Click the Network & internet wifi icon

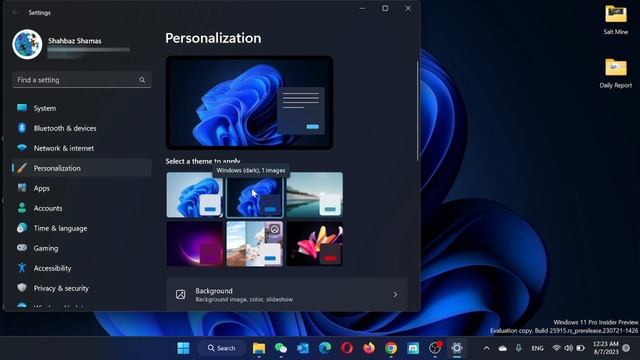pyautogui.click(x=22, y=148)
